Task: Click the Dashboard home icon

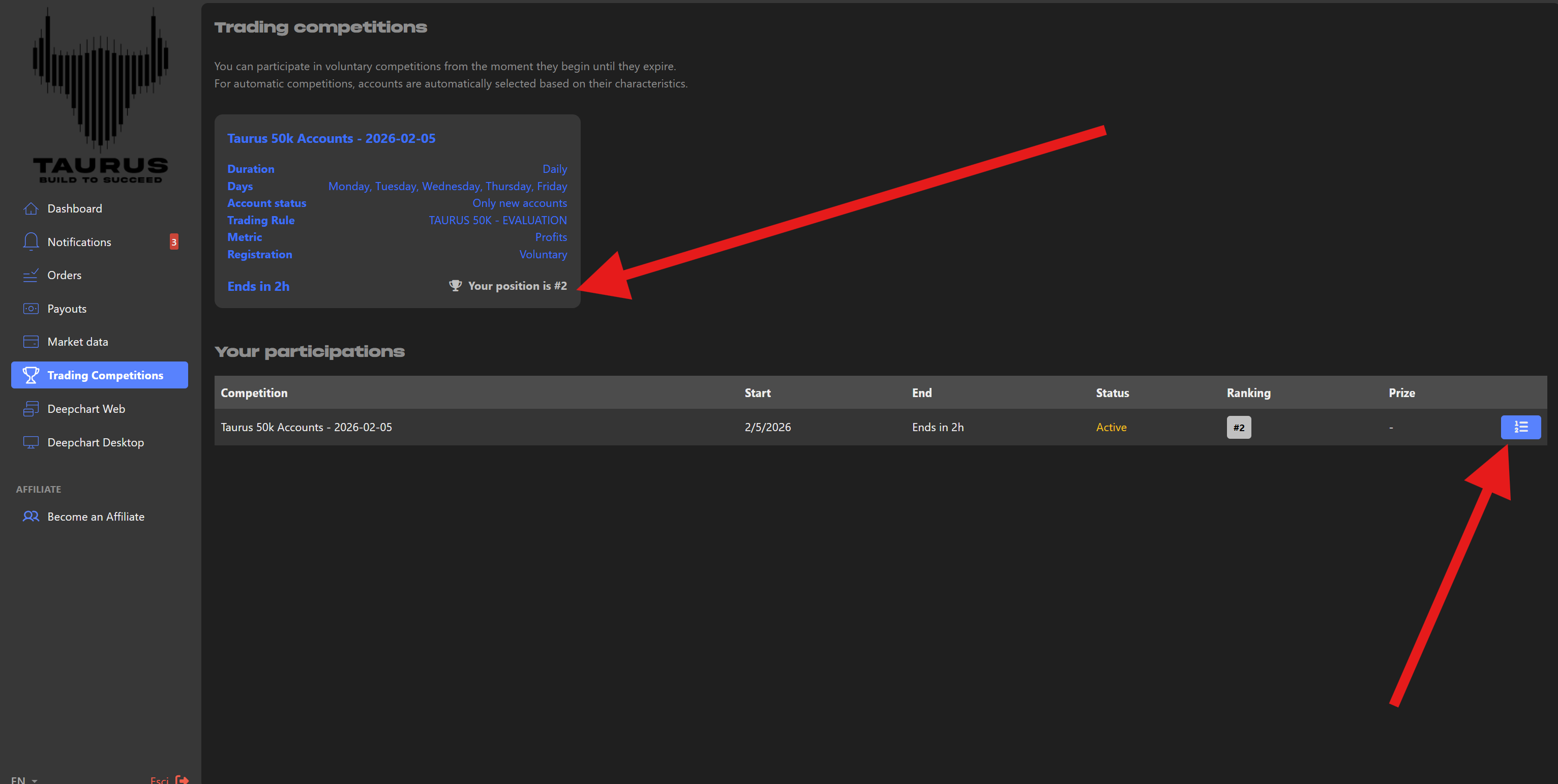Action: tap(31, 208)
